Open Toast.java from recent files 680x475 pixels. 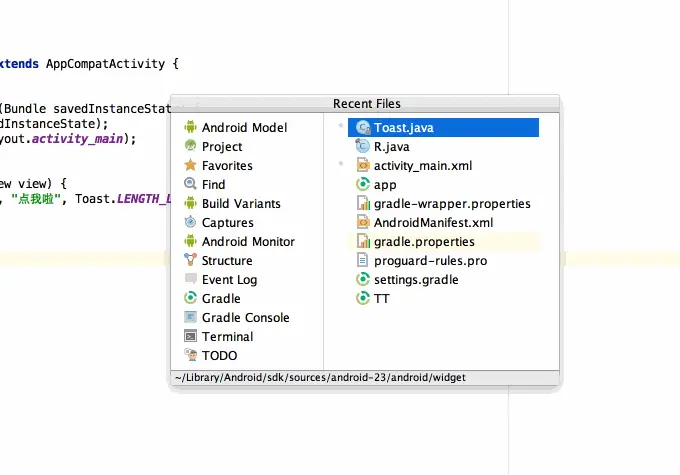[443, 128]
